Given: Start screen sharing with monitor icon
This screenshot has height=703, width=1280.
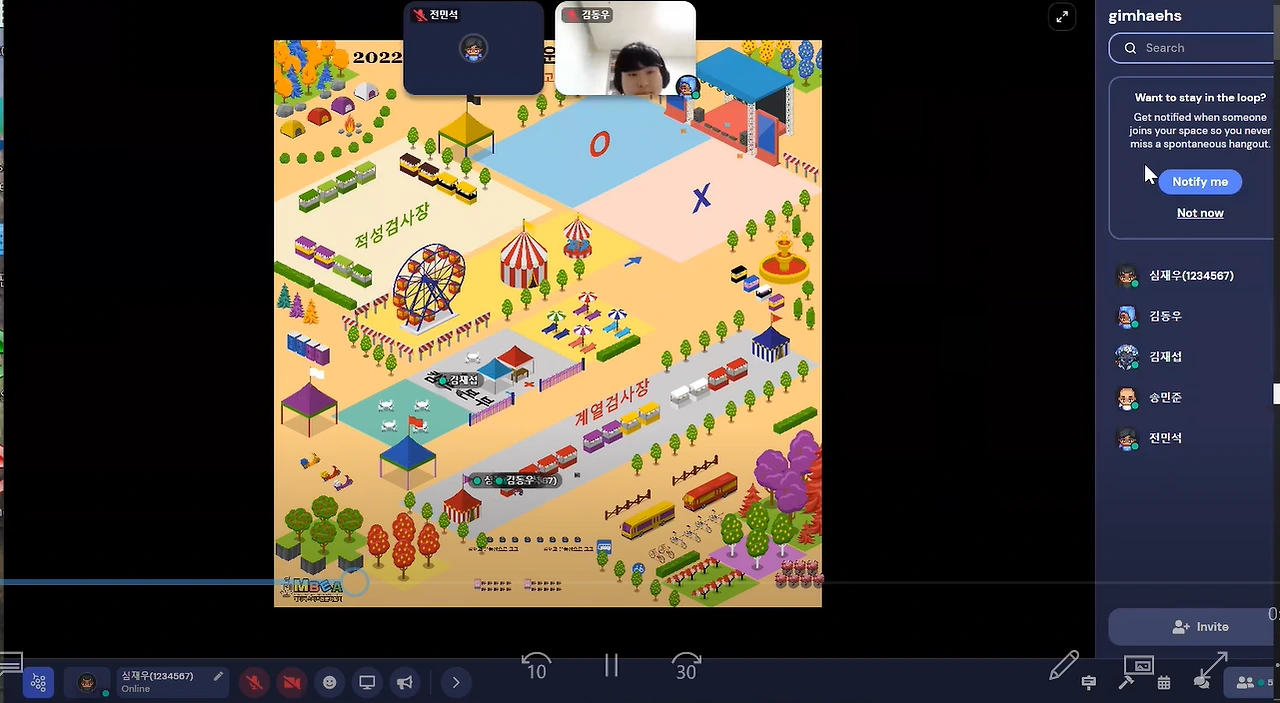Looking at the screenshot, I should tap(367, 683).
